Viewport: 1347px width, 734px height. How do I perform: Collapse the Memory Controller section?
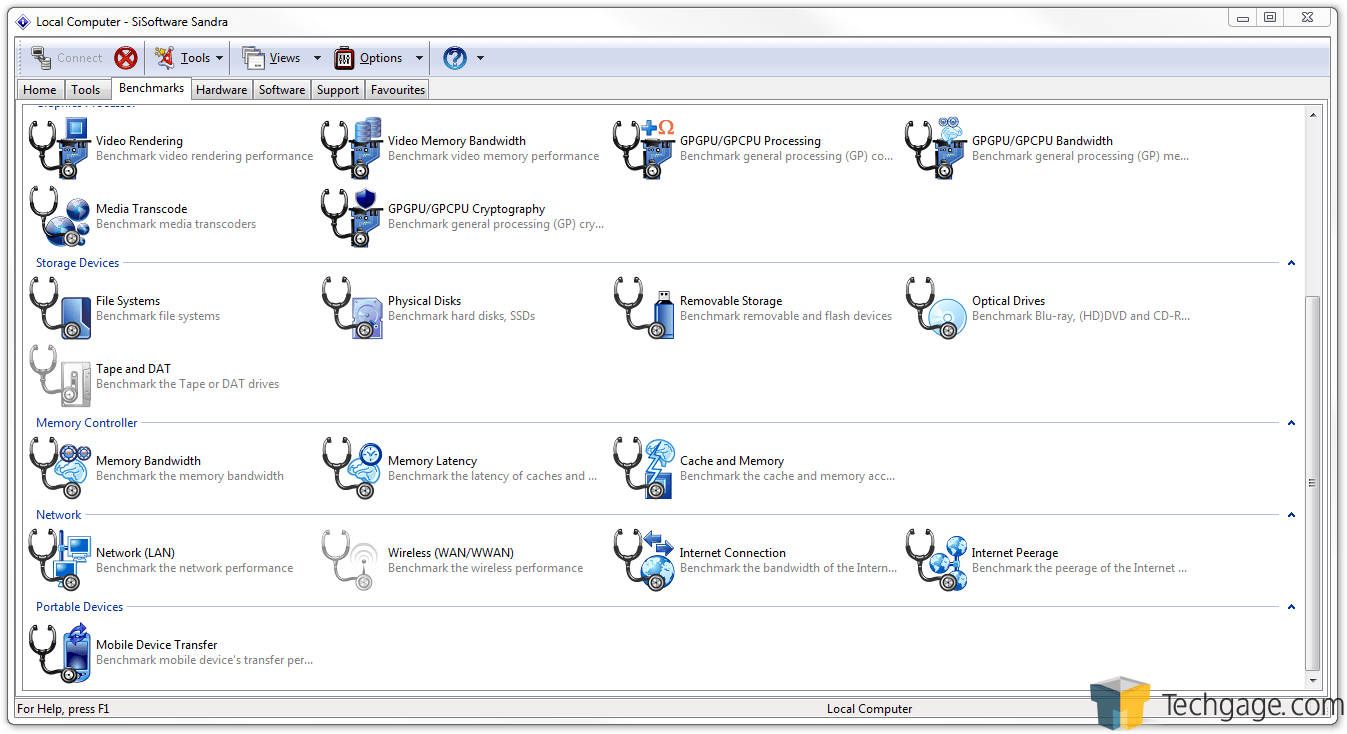tap(1291, 423)
